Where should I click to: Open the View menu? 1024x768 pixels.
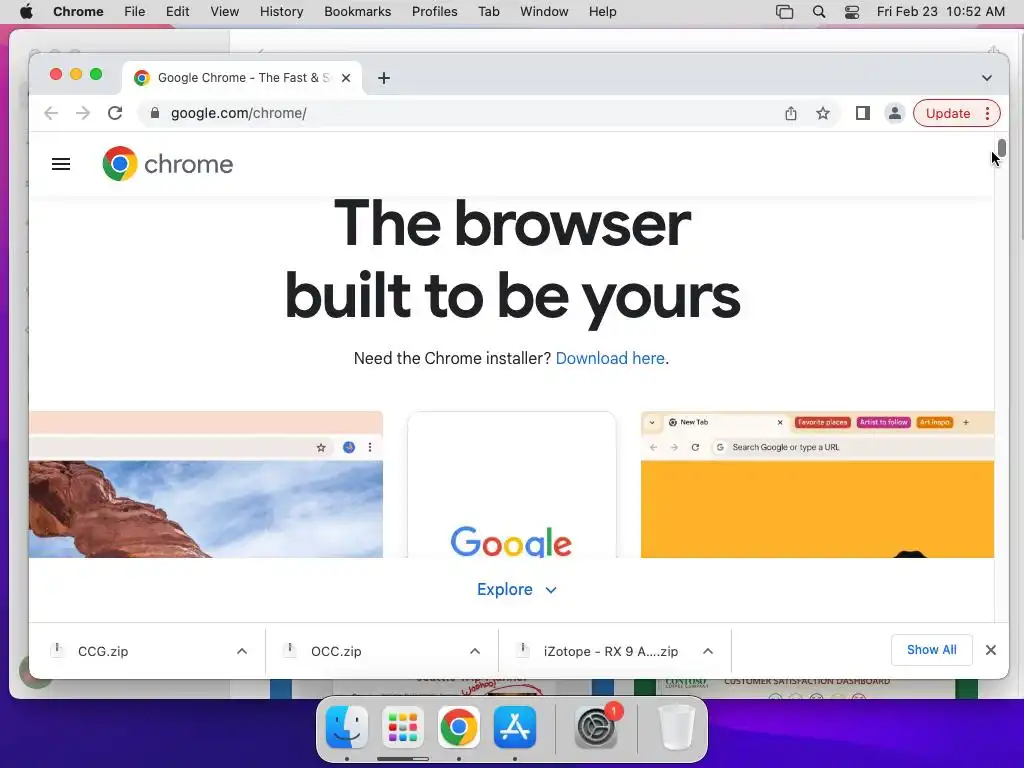pyautogui.click(x=225, y=12)
